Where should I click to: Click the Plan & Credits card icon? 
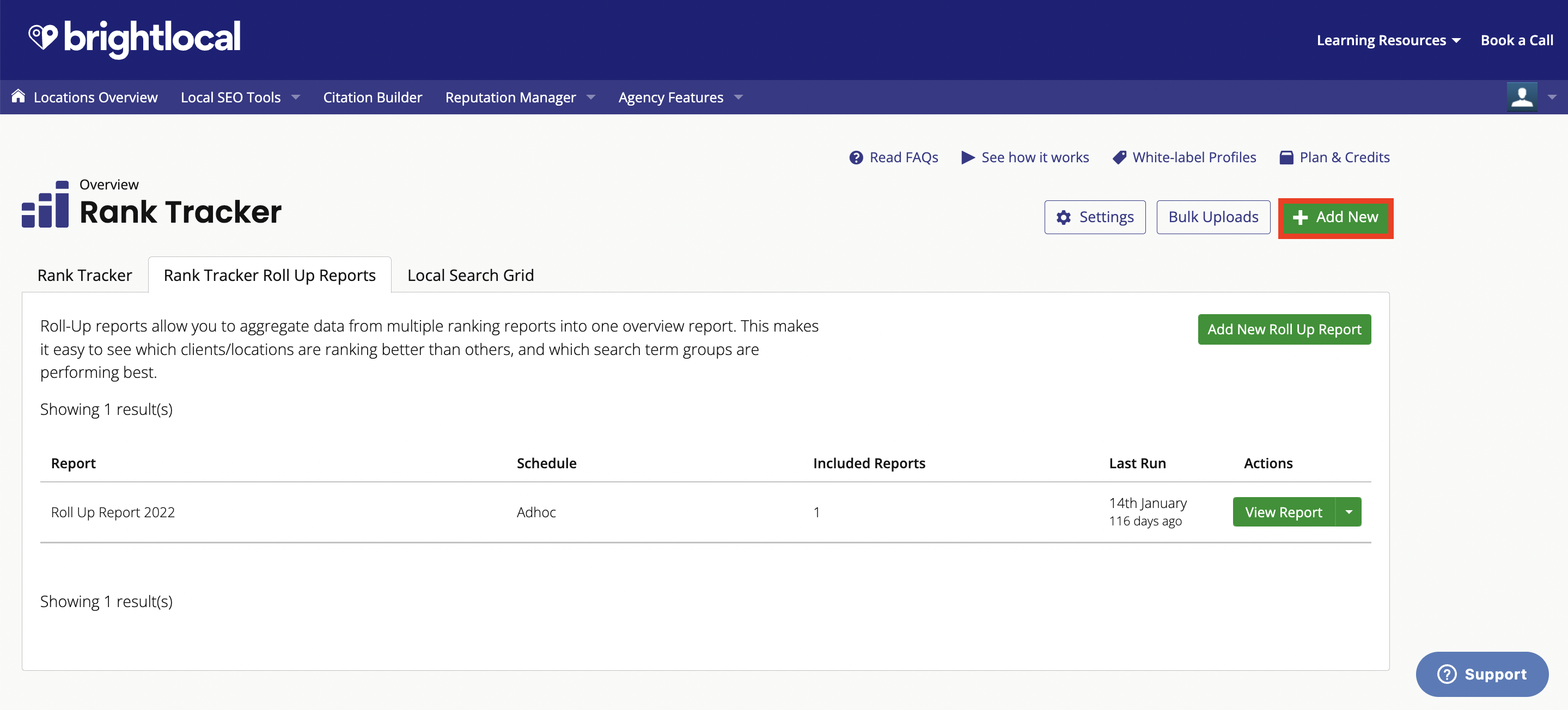point(1286,157)
